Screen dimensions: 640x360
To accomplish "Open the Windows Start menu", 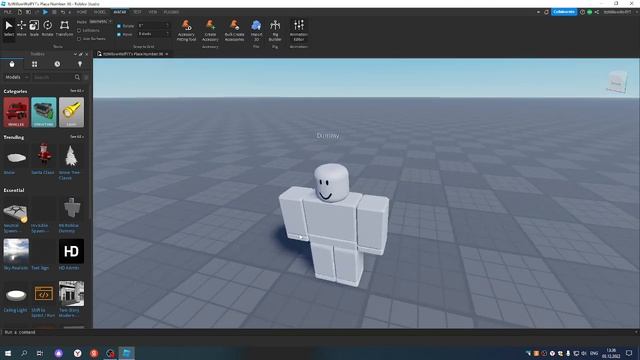I will tap(8, 353).
